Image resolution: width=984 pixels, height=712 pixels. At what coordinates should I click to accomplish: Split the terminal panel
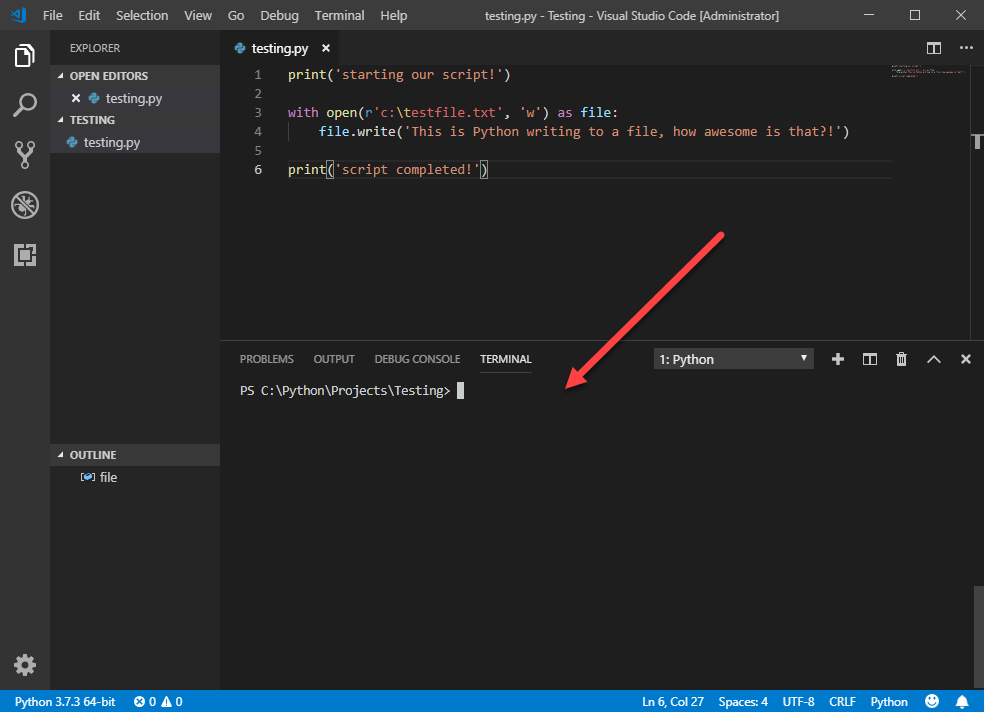click(x=869, y=359)
